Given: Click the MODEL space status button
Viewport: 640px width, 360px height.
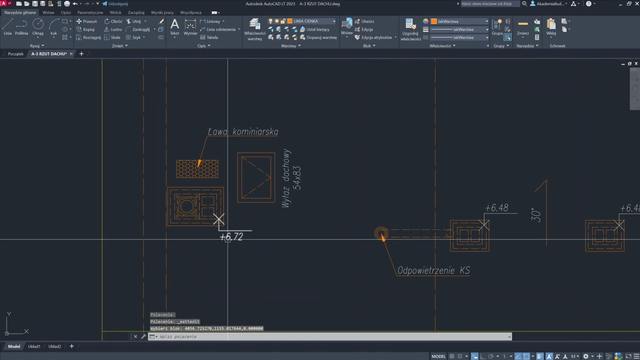Looking at the screenshot, I should pyautogui.click(x=438, y=356).
